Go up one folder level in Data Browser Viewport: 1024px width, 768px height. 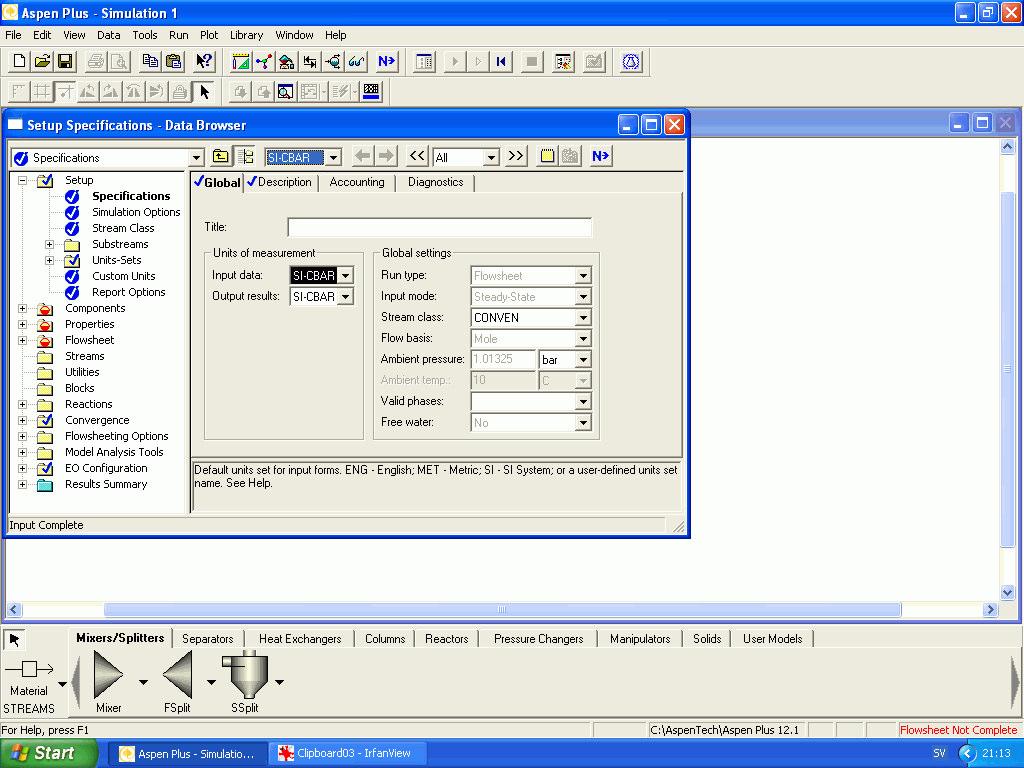tap(221, 156)
